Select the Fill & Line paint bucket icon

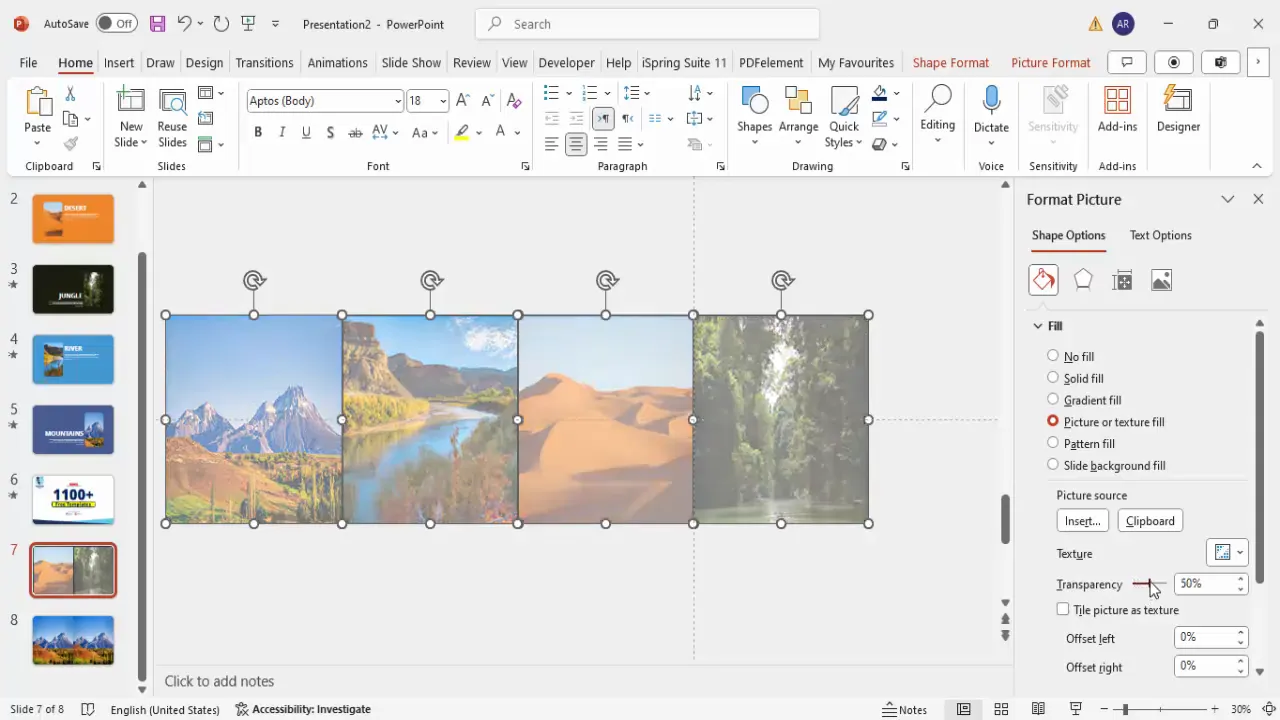coord(1043,280)
